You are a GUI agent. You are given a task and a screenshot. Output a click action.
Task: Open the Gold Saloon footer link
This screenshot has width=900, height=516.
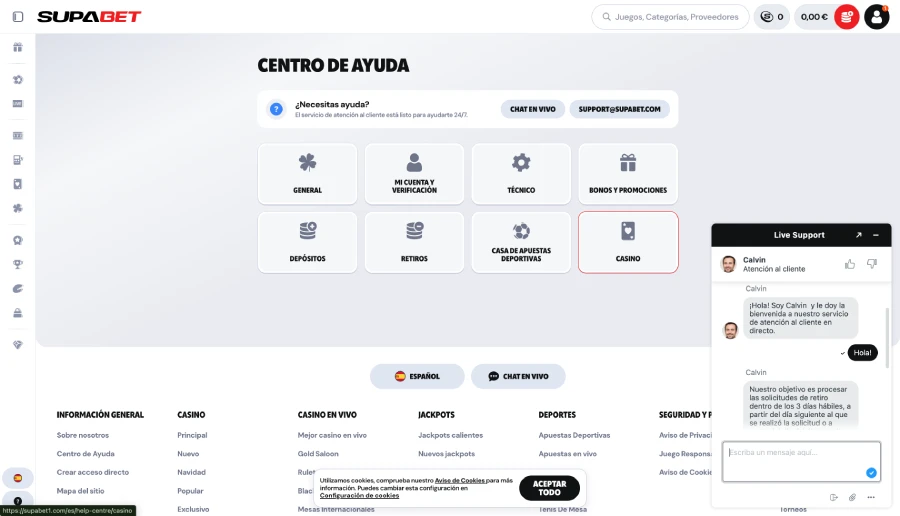pos(318,453)
